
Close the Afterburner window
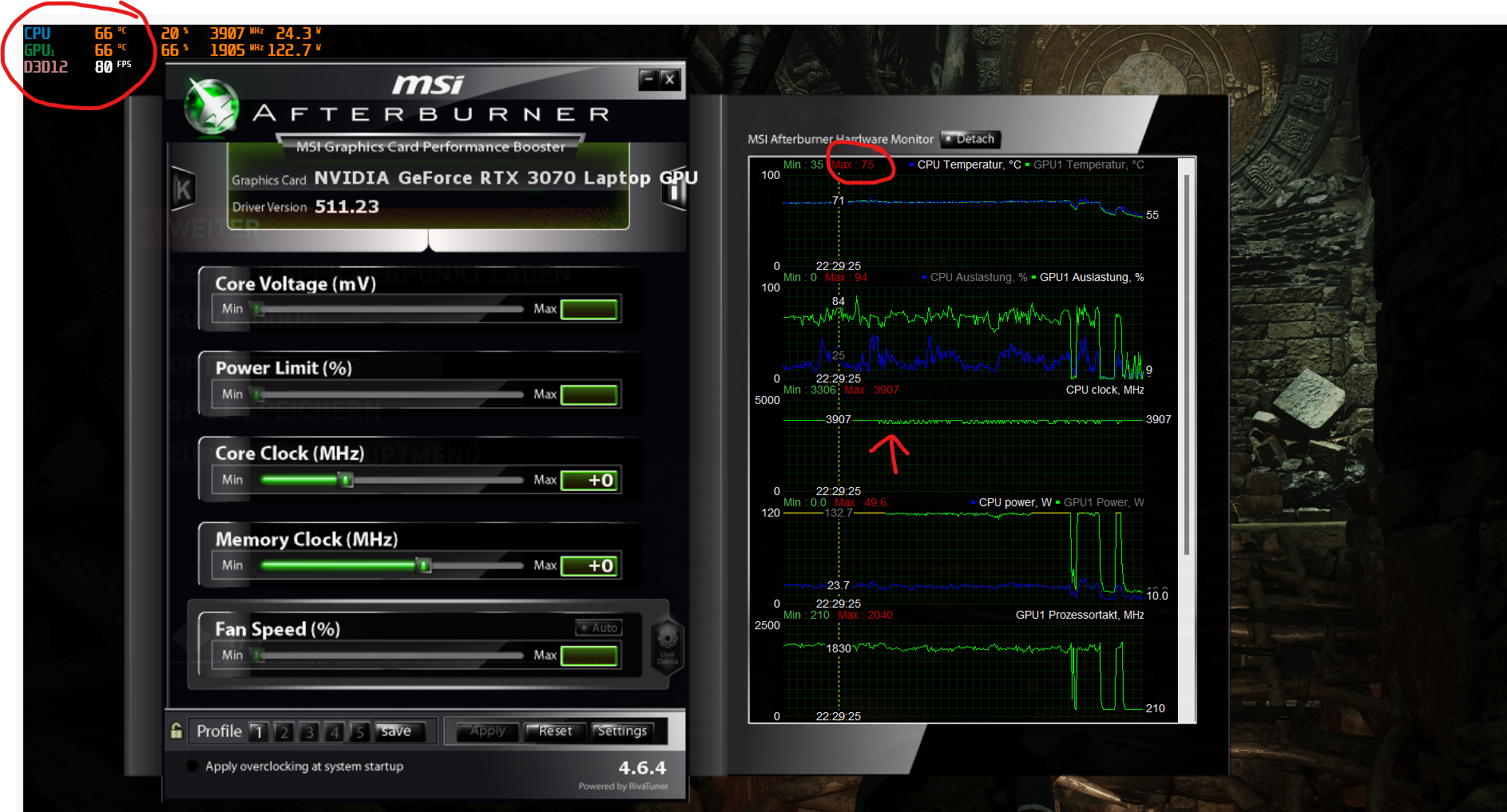pos(670,79)
